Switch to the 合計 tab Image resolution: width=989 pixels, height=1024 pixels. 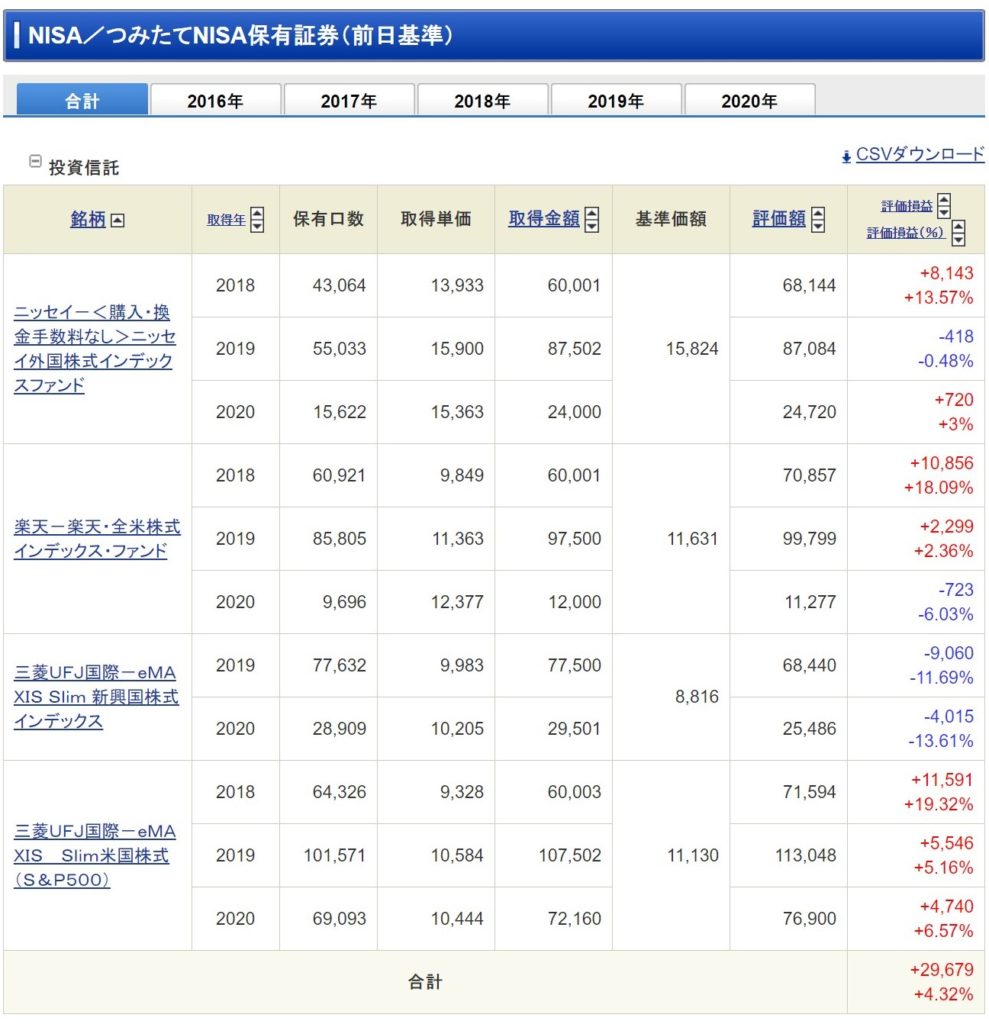[82, 101]
